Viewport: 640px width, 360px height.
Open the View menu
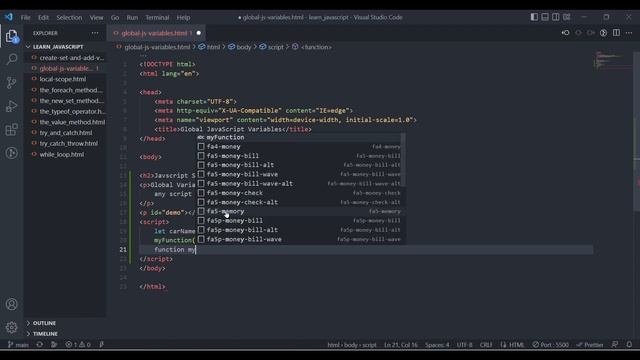pos(96,17)
